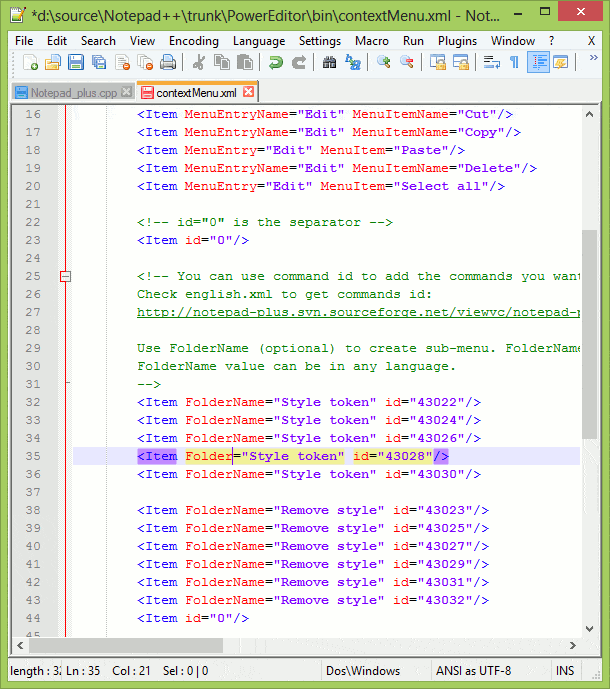Click the horizontal scrollbar thumb
Viewport: 610px width, 689px height.
126,645
